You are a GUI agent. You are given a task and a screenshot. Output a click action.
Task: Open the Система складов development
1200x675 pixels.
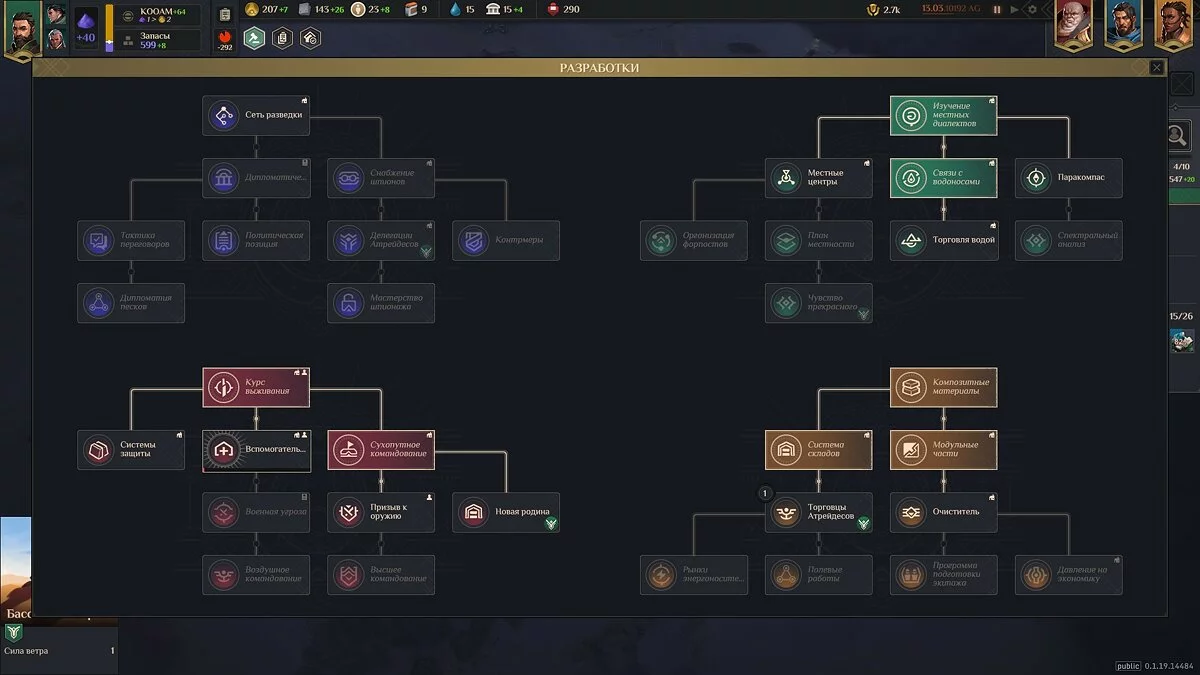pos(819,450)
